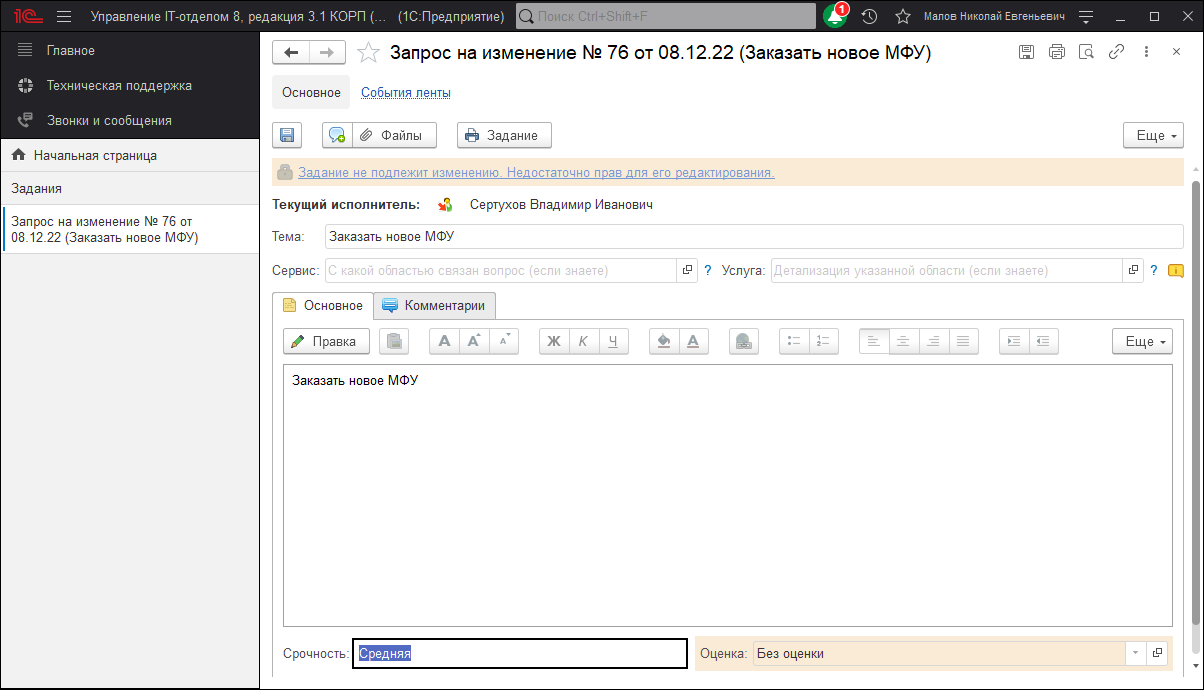Expand the top Еще menu
The height and width of the screenshot is (690, 1204).
coord(1153,135)
